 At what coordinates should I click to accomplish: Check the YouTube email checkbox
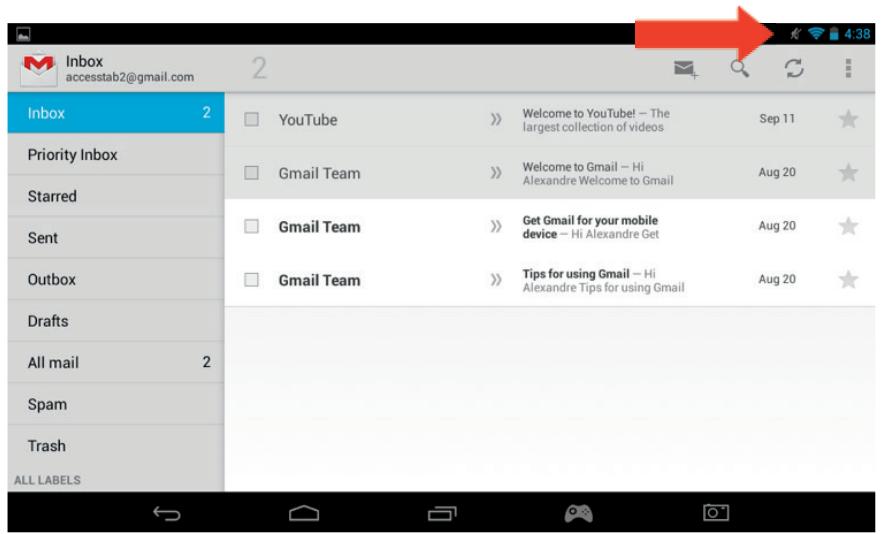click(x=251, y=119)
